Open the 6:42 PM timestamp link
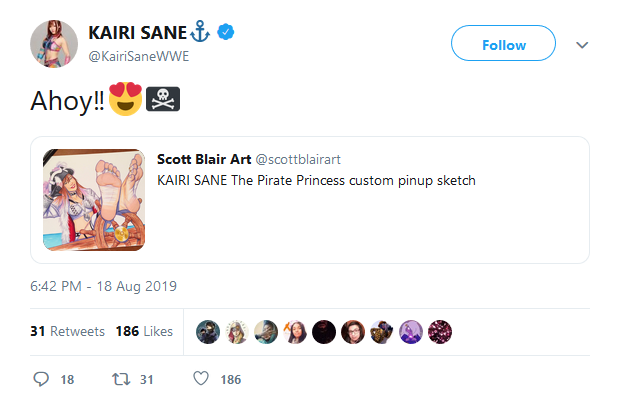This screenshot has width=619, height=400. tap(104, 286)
